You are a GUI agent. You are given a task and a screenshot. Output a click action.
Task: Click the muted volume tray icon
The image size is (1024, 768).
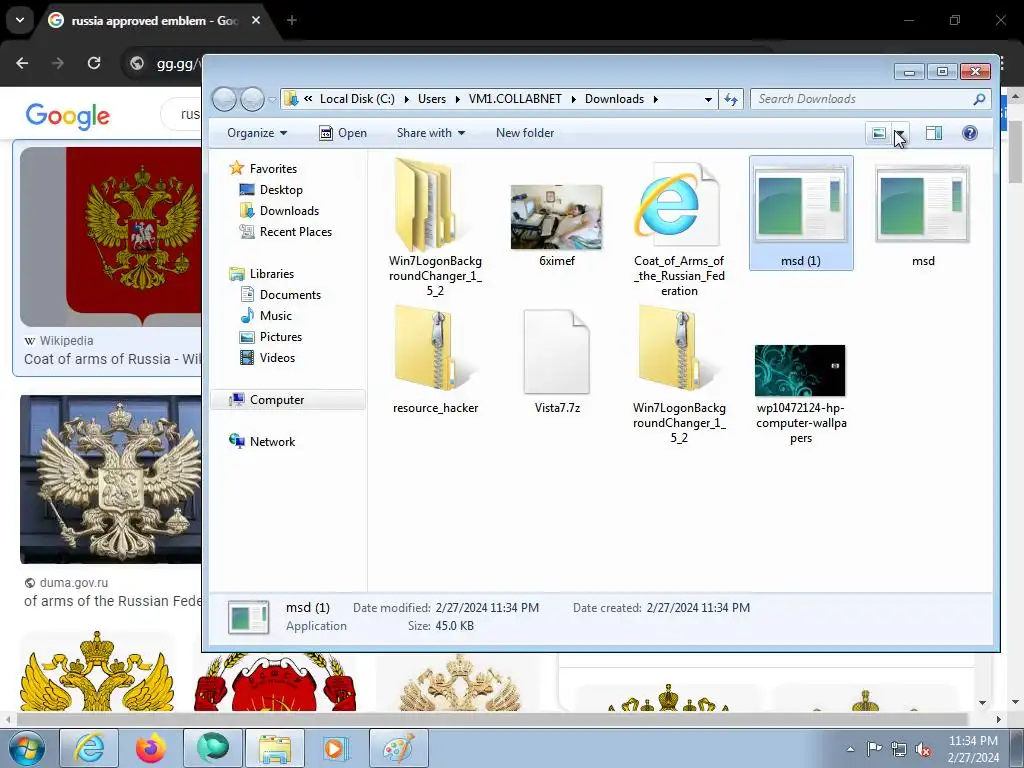pos(923,749)
